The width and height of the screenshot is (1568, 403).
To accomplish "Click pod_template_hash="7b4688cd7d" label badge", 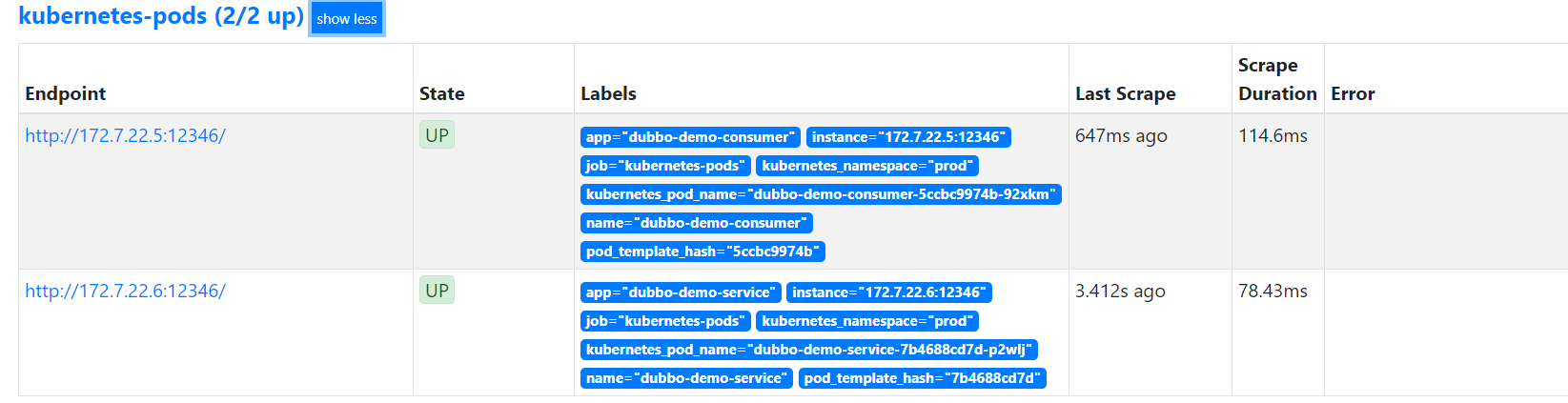I will tap(923, 378).
